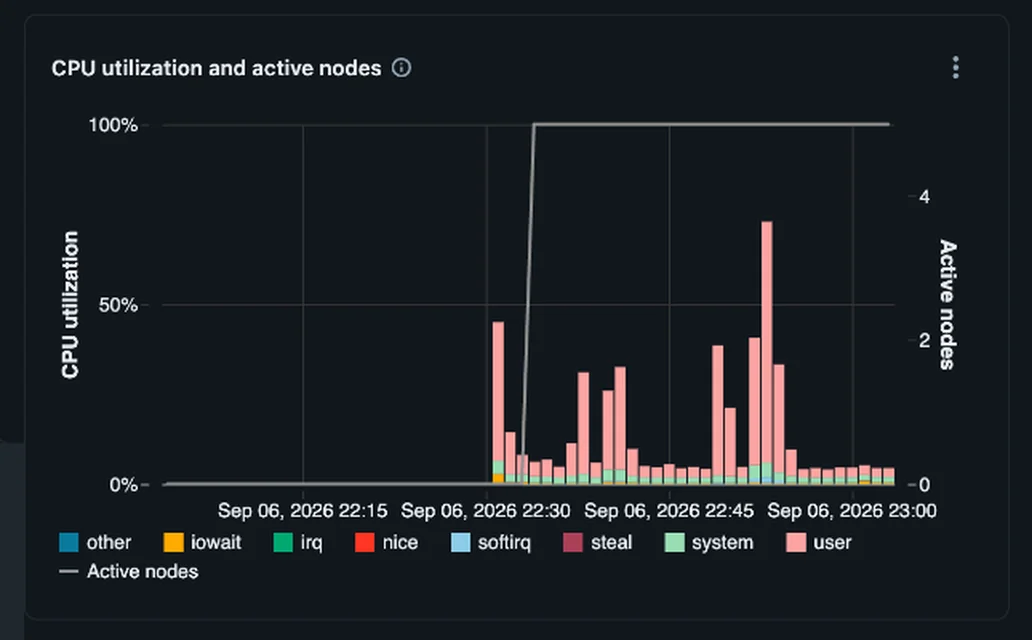The height and width of the screenshot is (640, 1032).
Task: Click the 'CPU utilization' vertical axis title
Action: click(70, 305)
